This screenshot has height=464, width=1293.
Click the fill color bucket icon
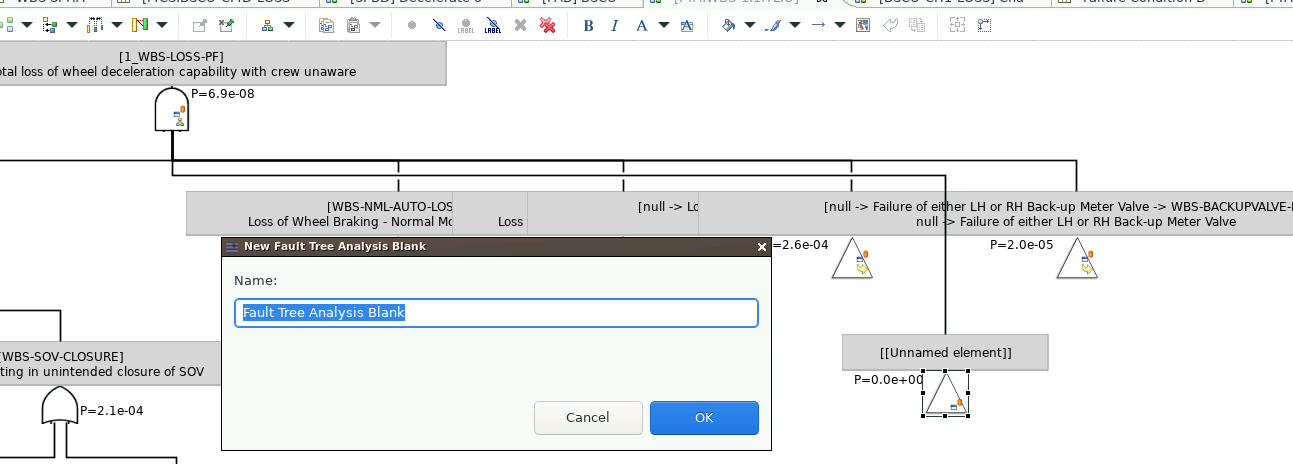point(728,25)
